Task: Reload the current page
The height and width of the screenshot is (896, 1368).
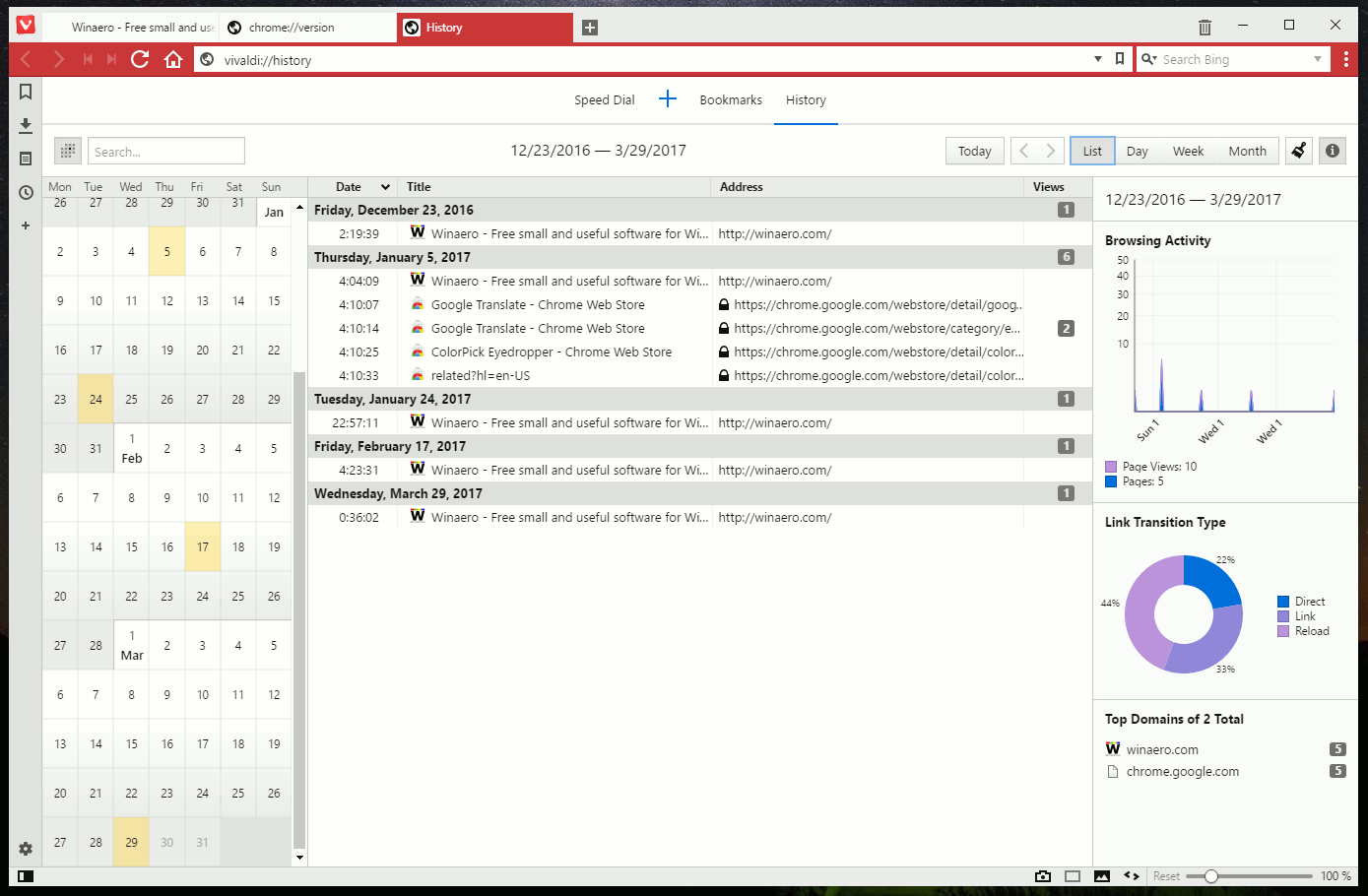Action: click(x=140, y=60)
